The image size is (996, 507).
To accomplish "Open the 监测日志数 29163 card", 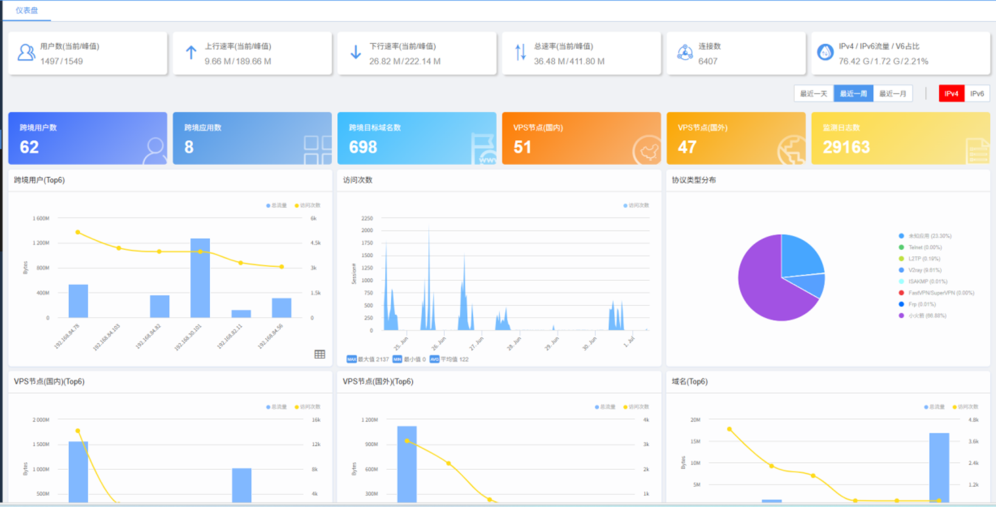I will [x=900, y=139].
